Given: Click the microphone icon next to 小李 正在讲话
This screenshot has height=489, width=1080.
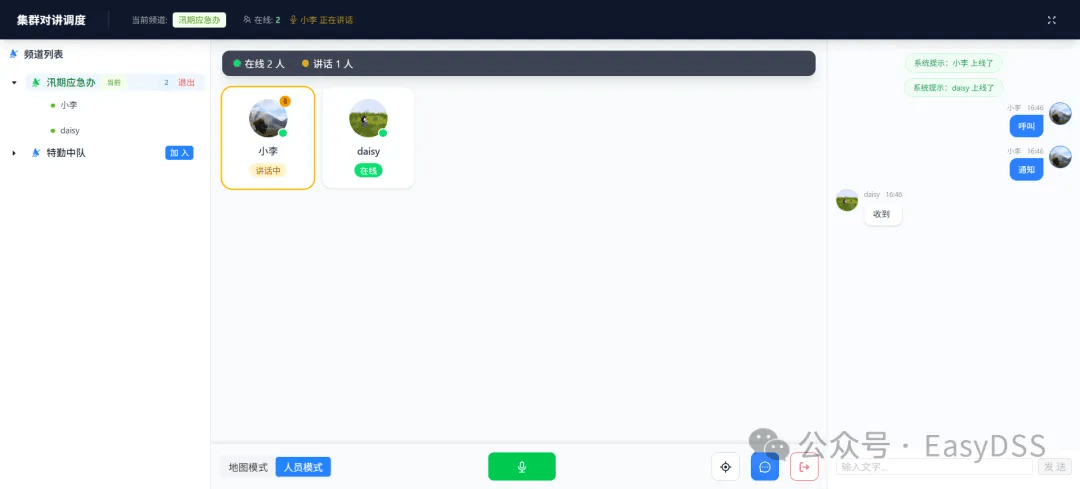Looking at the screenshot, I should point(293,20).
